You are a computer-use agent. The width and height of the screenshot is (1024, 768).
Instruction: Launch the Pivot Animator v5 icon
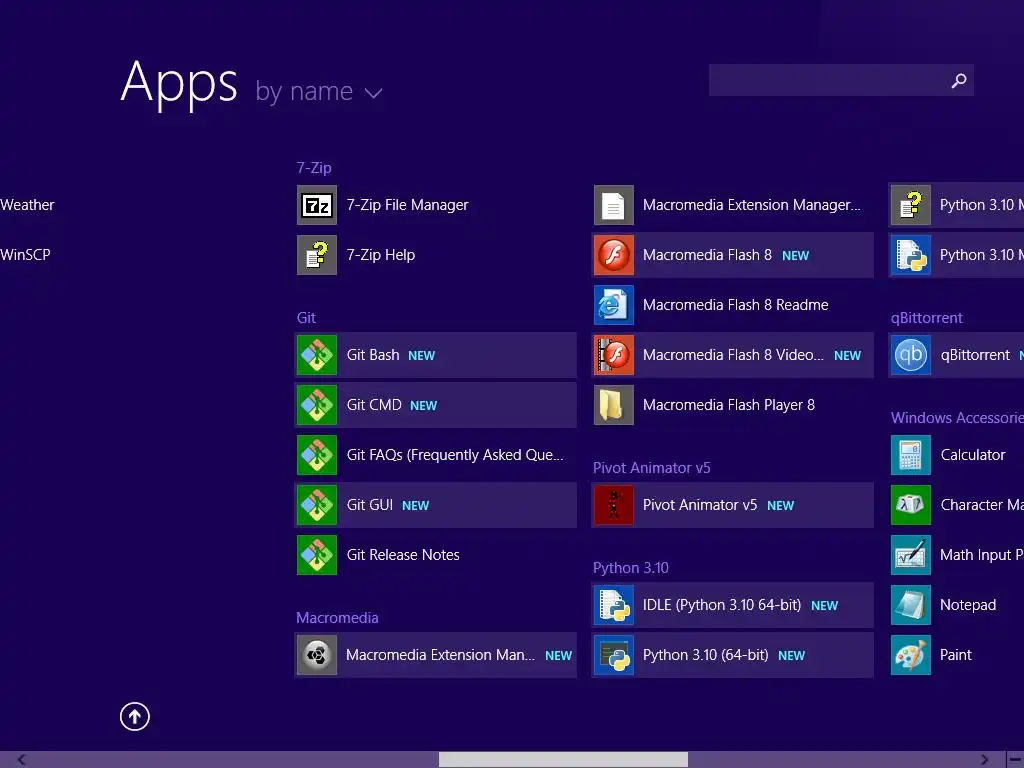(613, 505)
